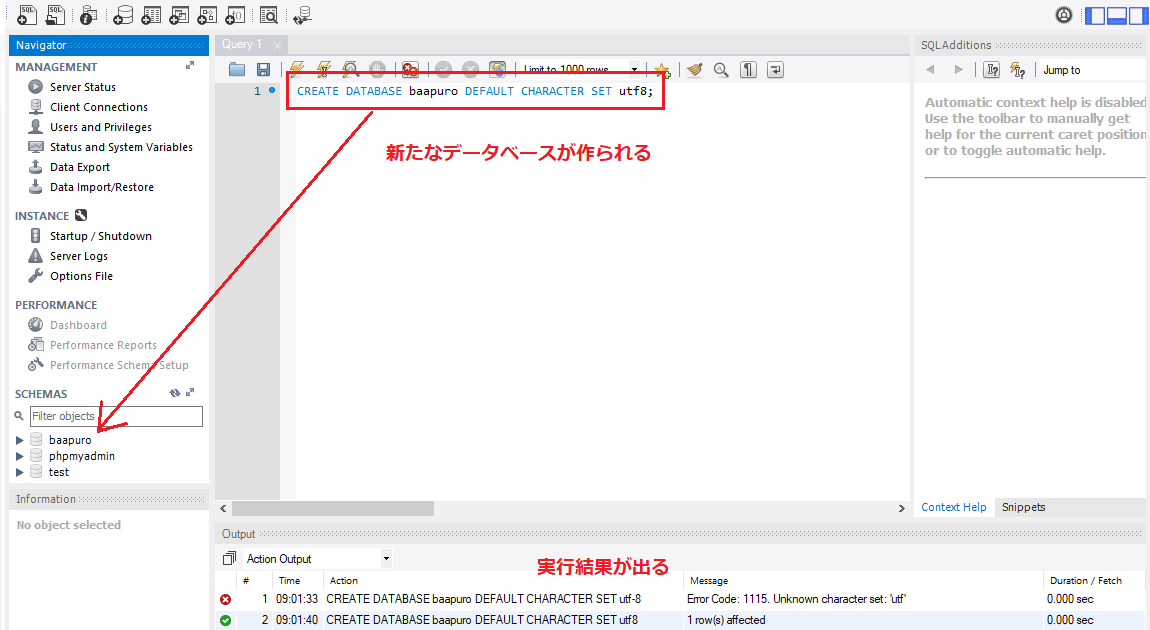1150x630 pixels.
Task: Switch to the Context Help tab
Action: click(953, 507)
